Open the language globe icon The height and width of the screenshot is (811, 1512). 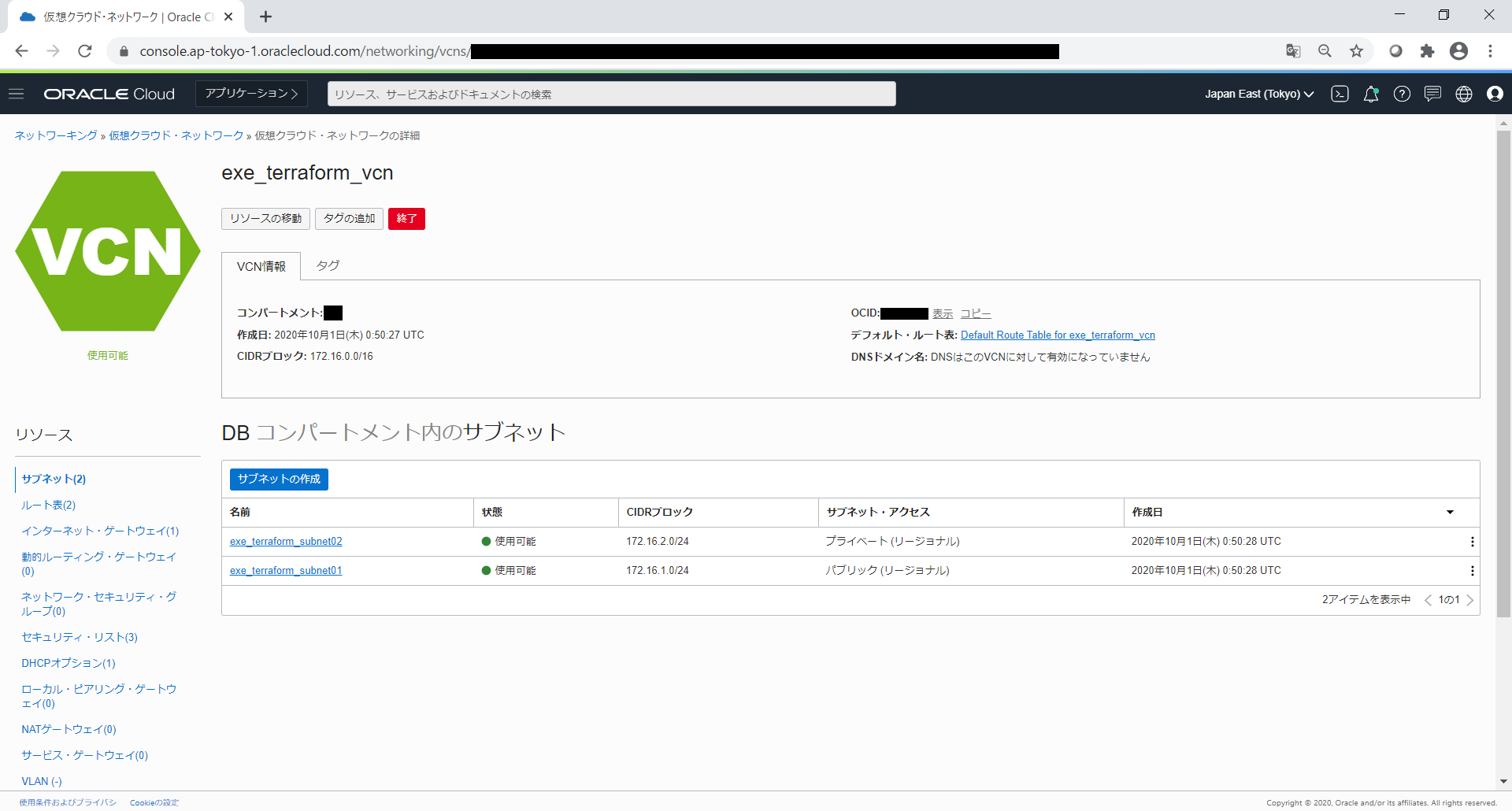coord(1463,94)
